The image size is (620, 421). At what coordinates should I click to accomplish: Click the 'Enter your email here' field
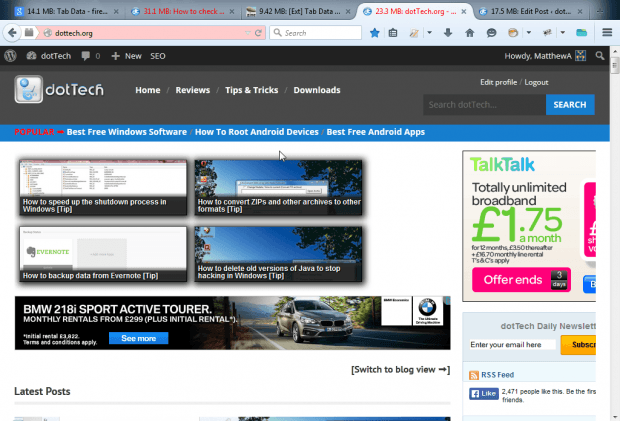pos(512,345)
